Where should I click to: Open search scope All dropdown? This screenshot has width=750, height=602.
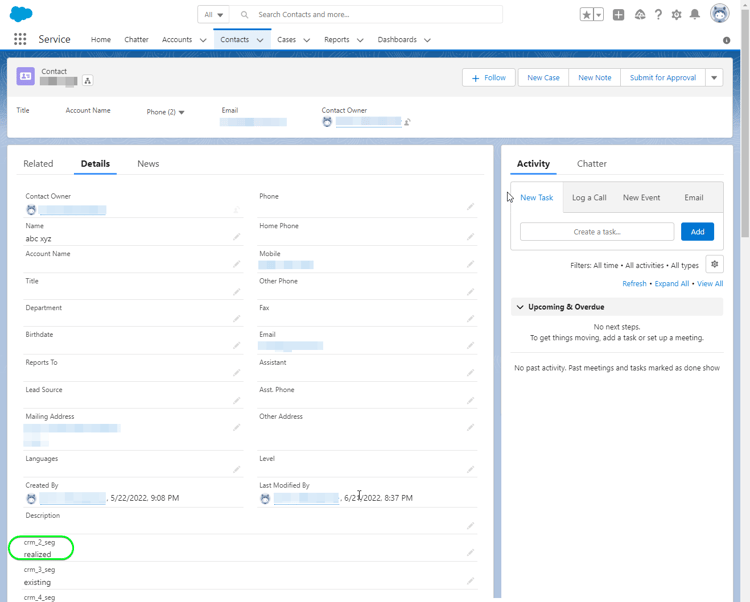(x=213, y=15)
